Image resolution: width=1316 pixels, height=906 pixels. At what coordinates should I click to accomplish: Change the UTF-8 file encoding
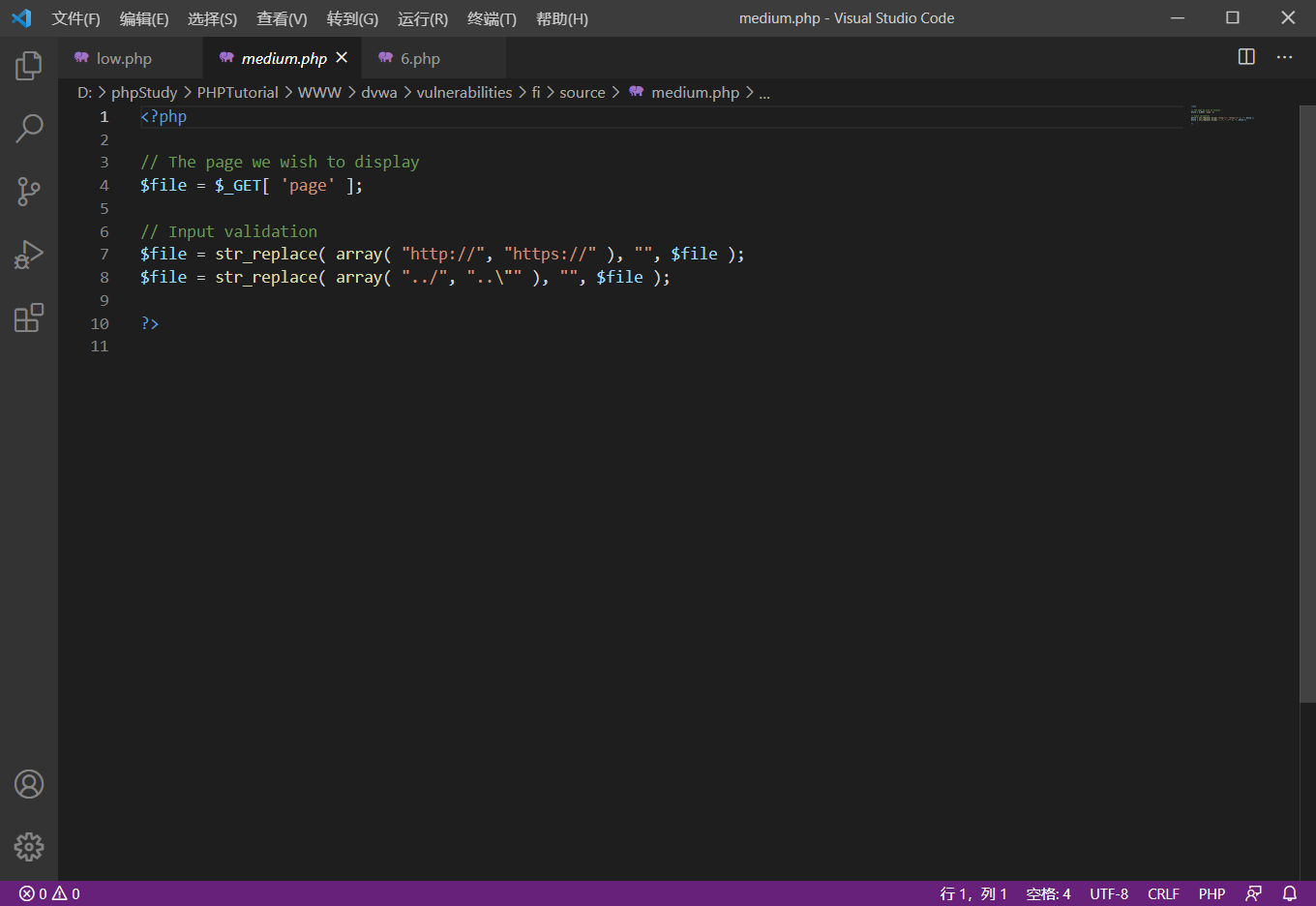point(1109,893)
